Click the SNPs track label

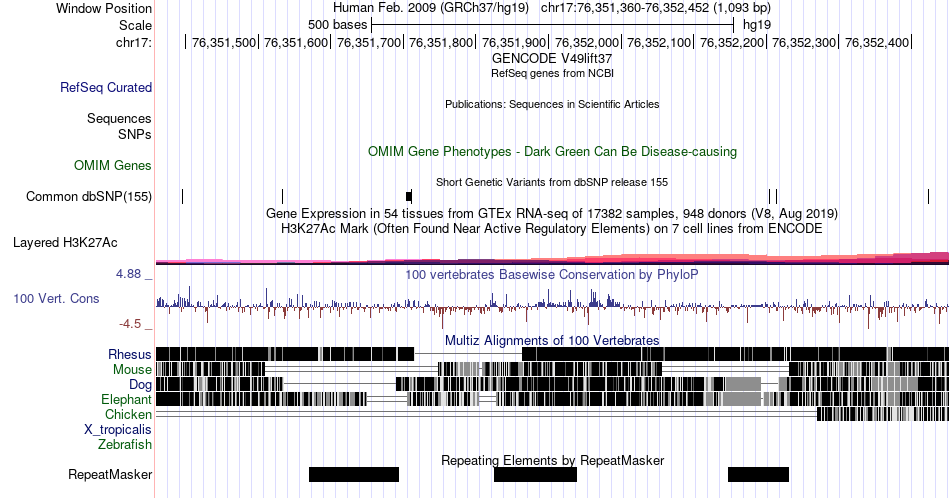pos(135,134)
